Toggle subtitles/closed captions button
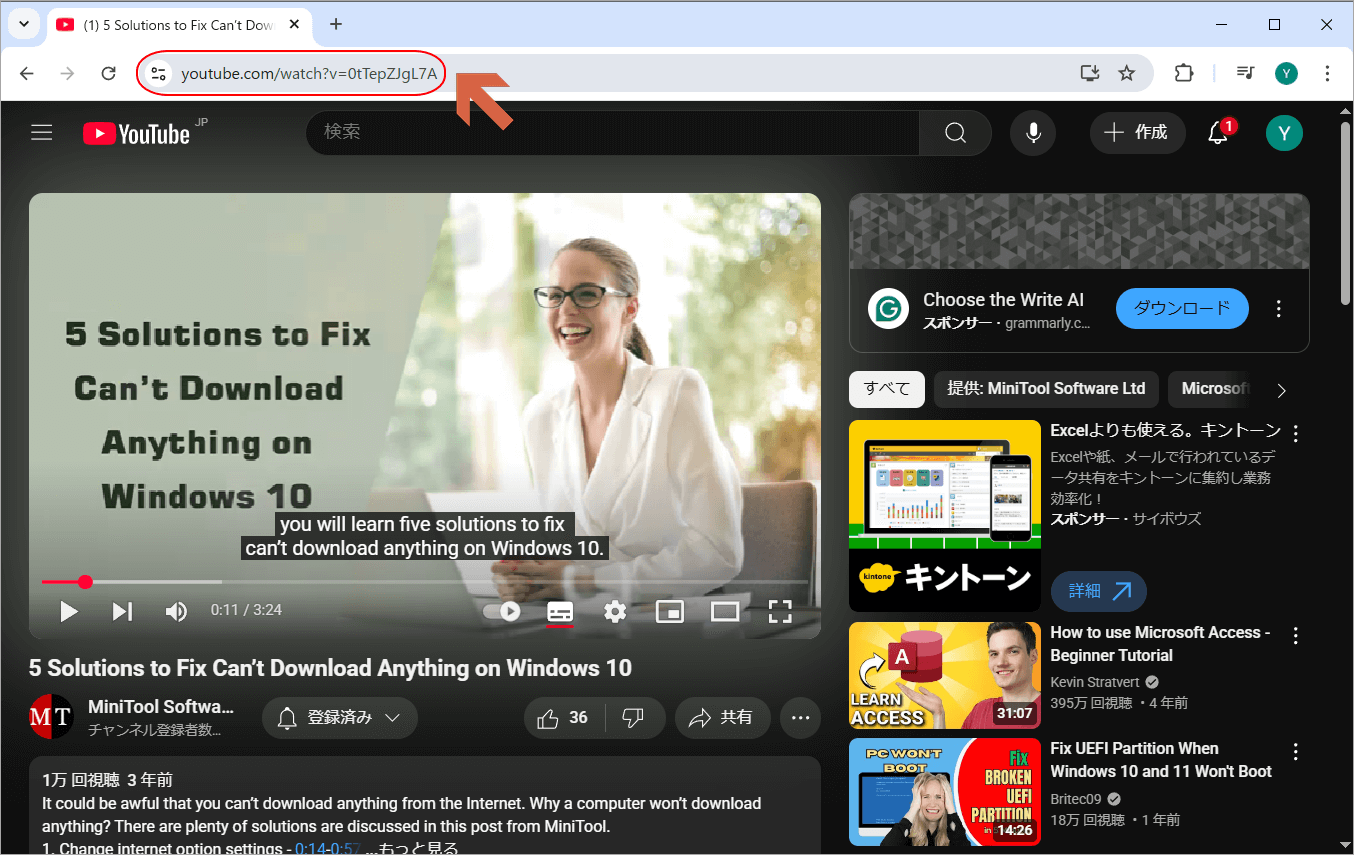1354x855 pixels. [560, 611]
